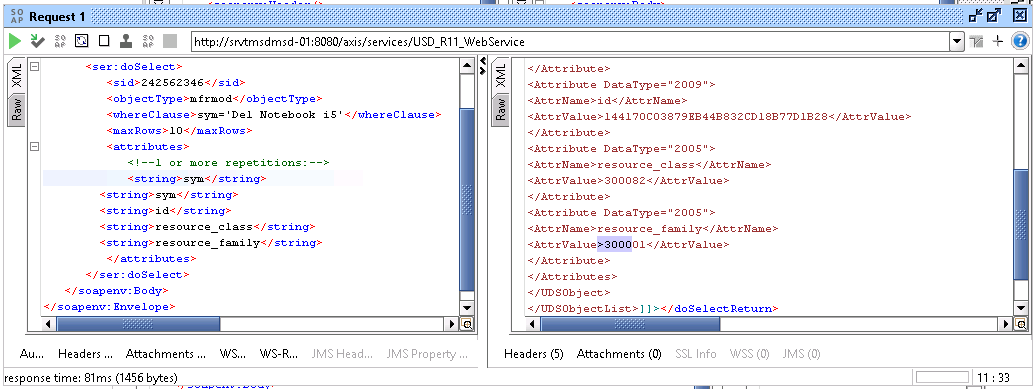The width and height of the screenshot is (1036, 389).
Task: Open the response Headers (5) tab
Action: pyautogui.click(x=533, y=354)
